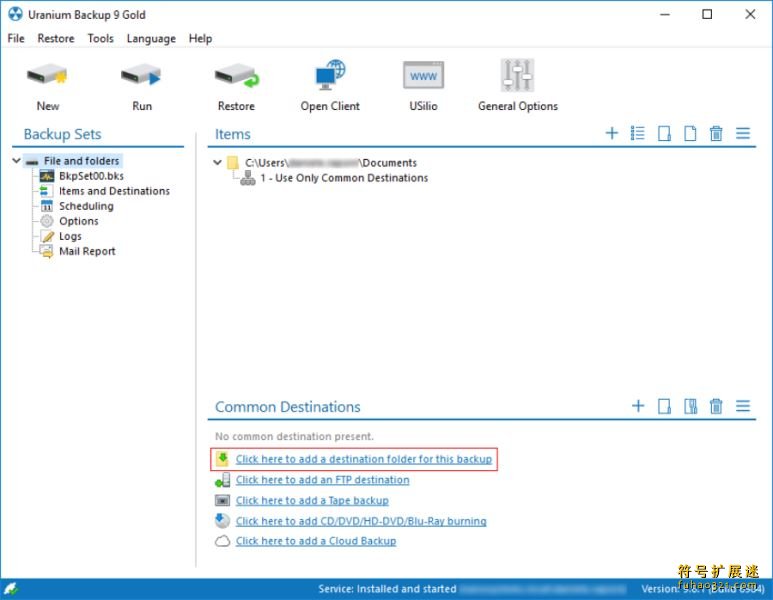
Task: Open Options in Backup Sets tree
Action: point(78,221)
